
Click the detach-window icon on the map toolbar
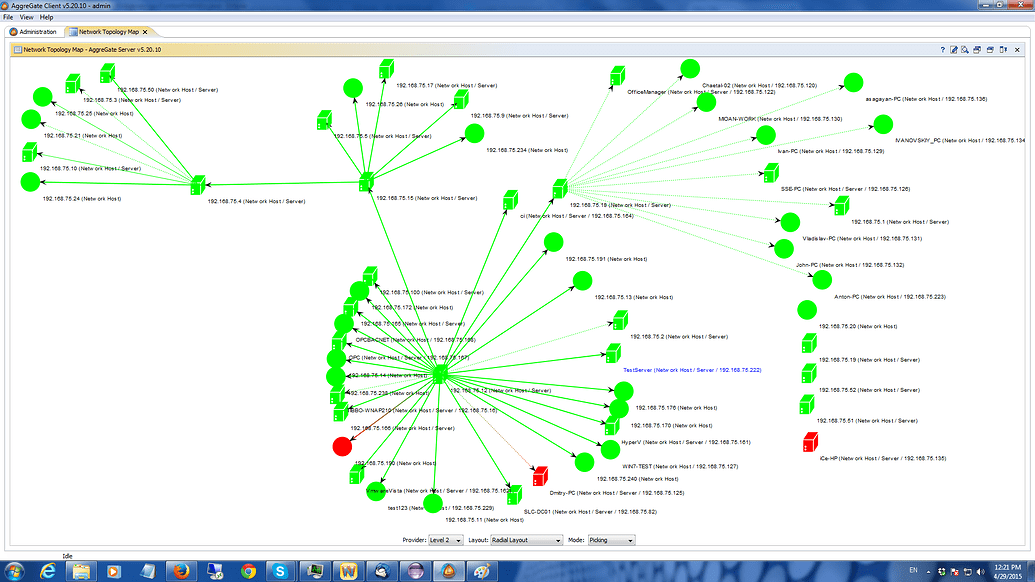[1005, 49]
